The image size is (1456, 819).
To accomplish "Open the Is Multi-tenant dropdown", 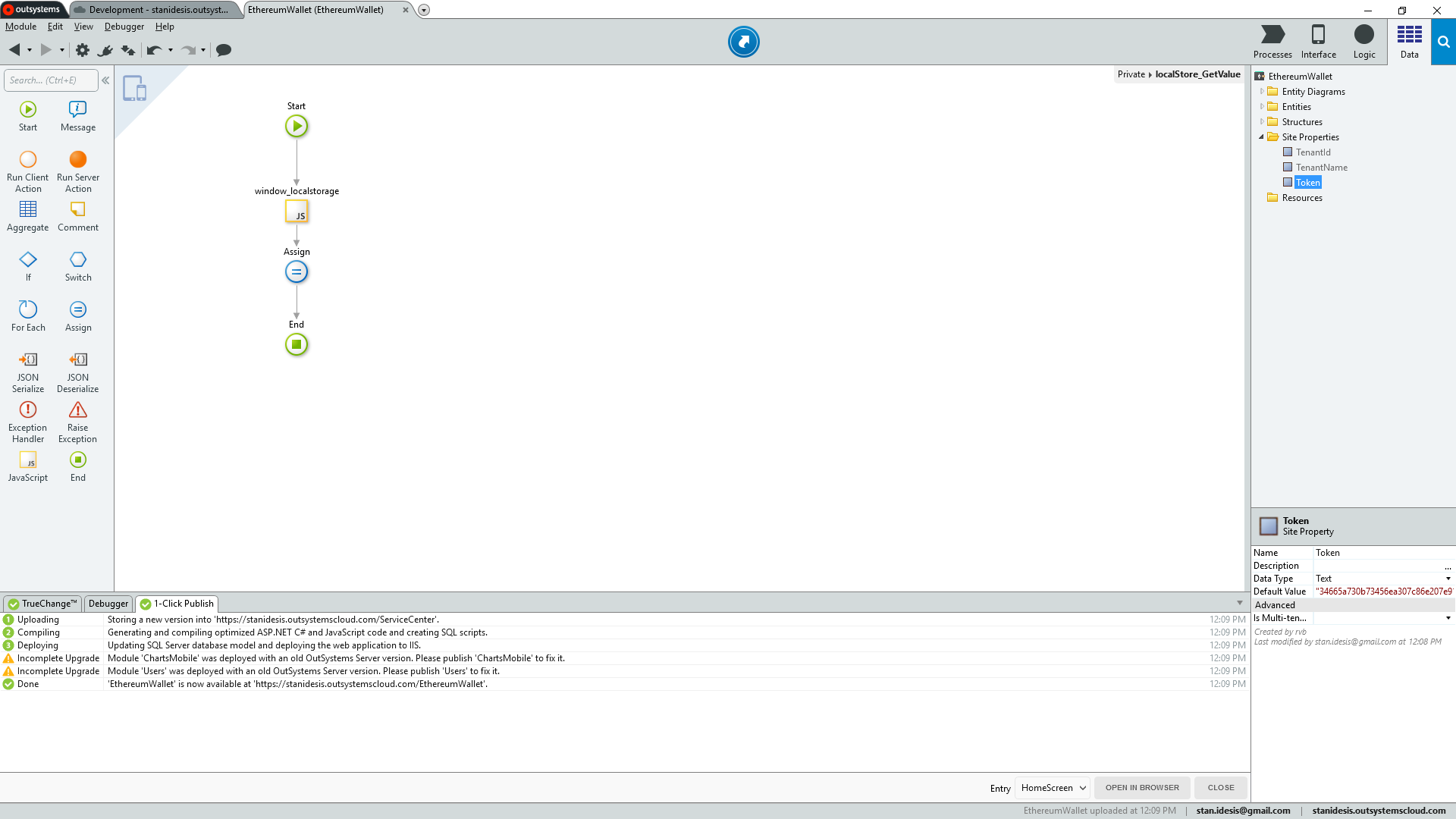I will pos(1448,618).
